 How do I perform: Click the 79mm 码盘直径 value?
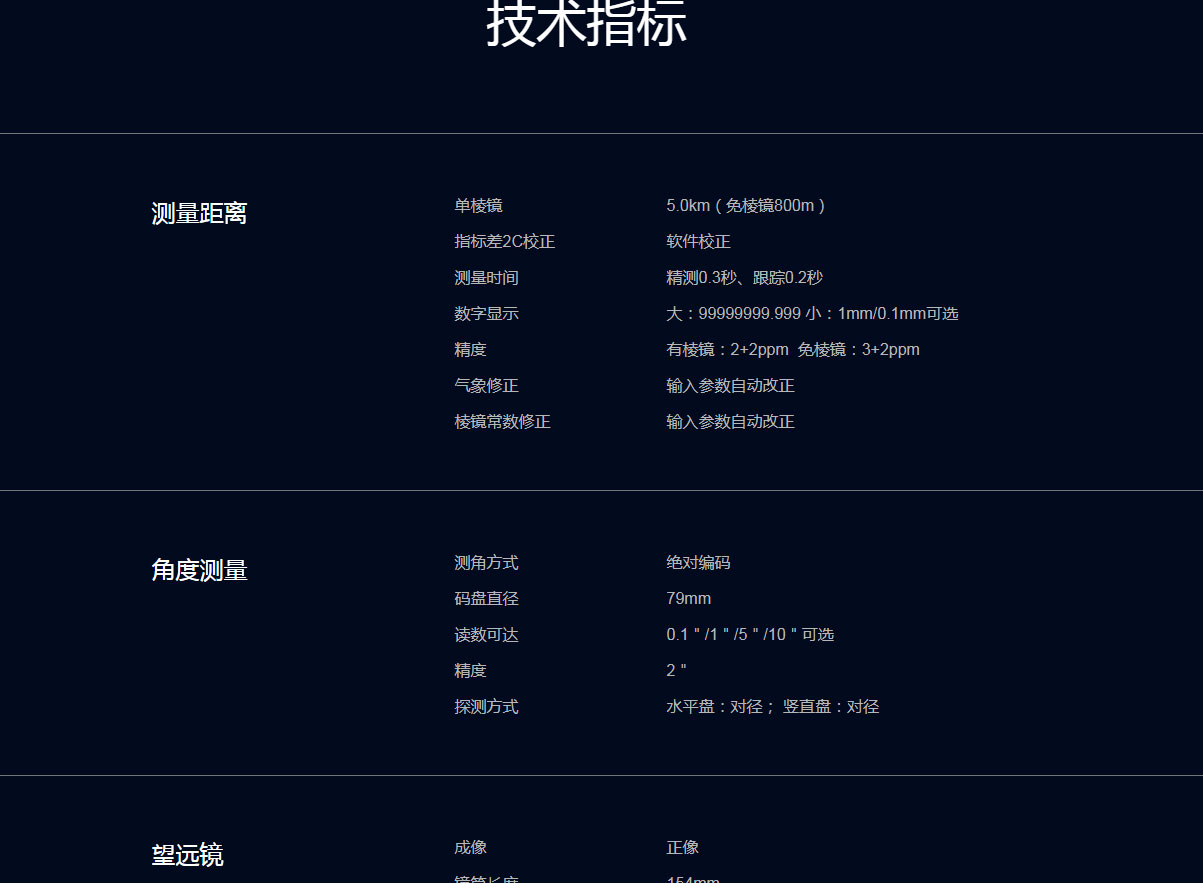(688, 599)
